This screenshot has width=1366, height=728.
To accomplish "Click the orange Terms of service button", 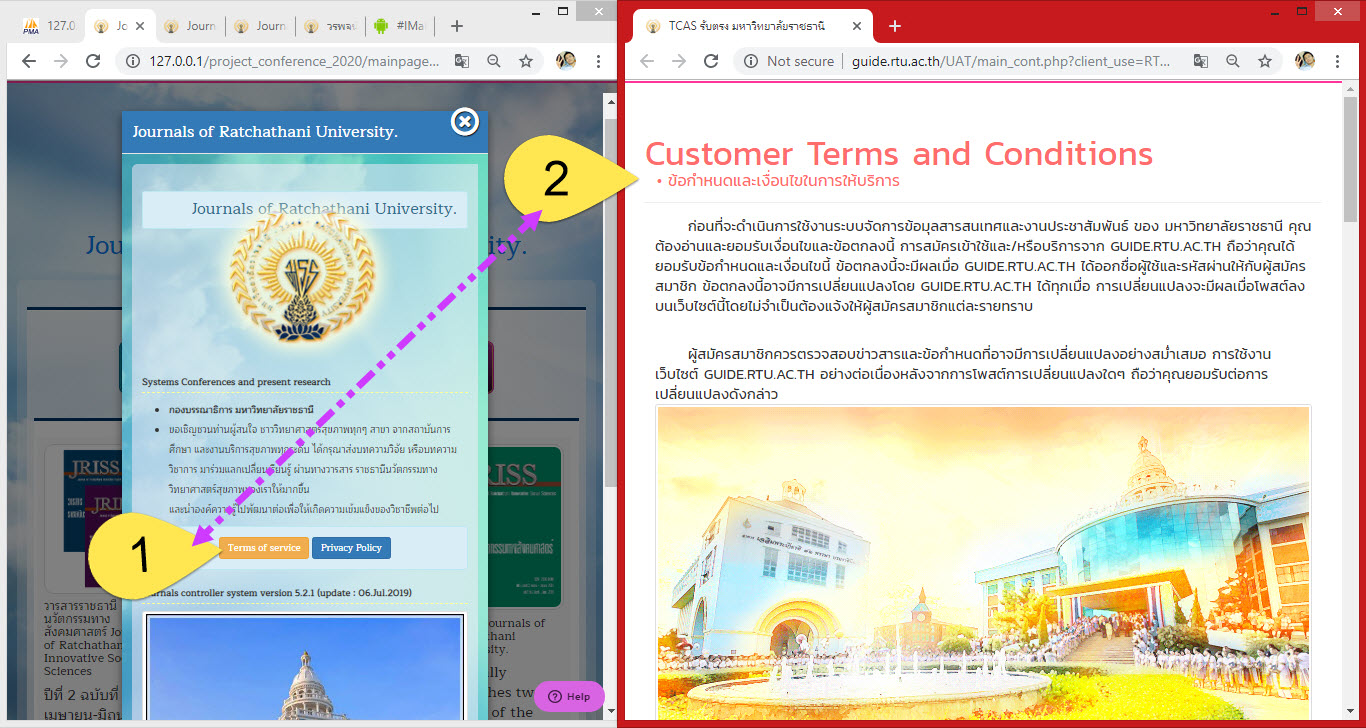I will click(x=264, y=548).
